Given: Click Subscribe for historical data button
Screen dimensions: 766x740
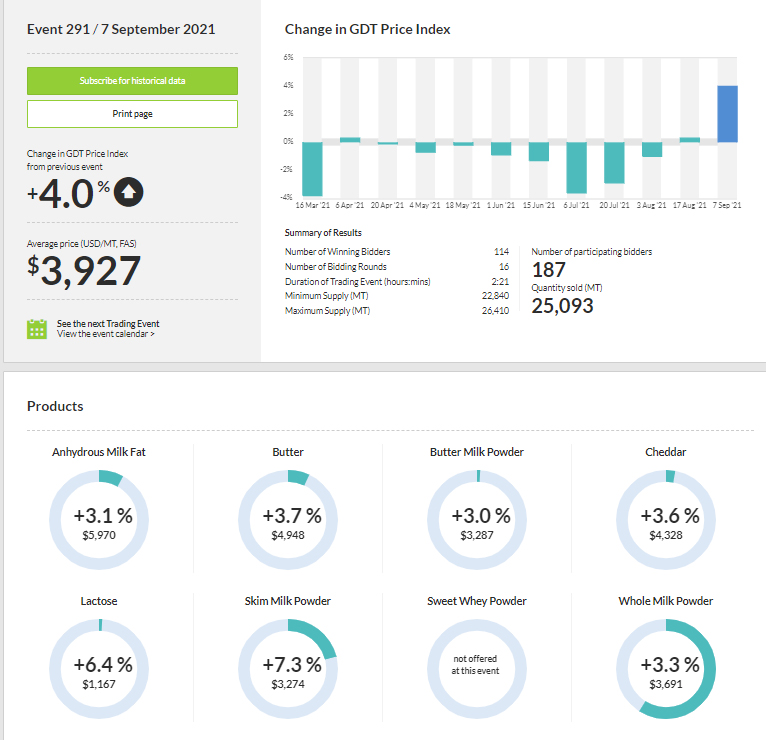Looking at the screenshot, I should click(x=132, y=81).
